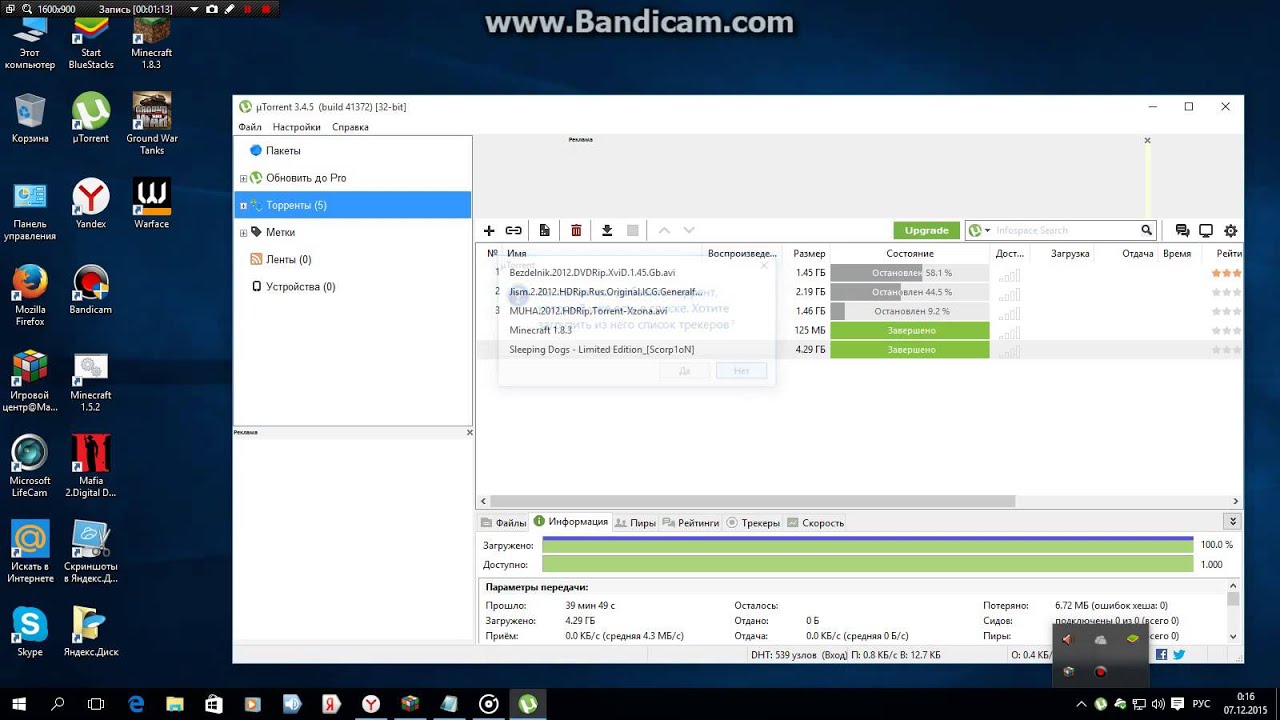Image resolution: width=1280 pixels, height=720 pixels.
Task: Switch to the 'Трекеры' tab
Action: coord(752,522)
